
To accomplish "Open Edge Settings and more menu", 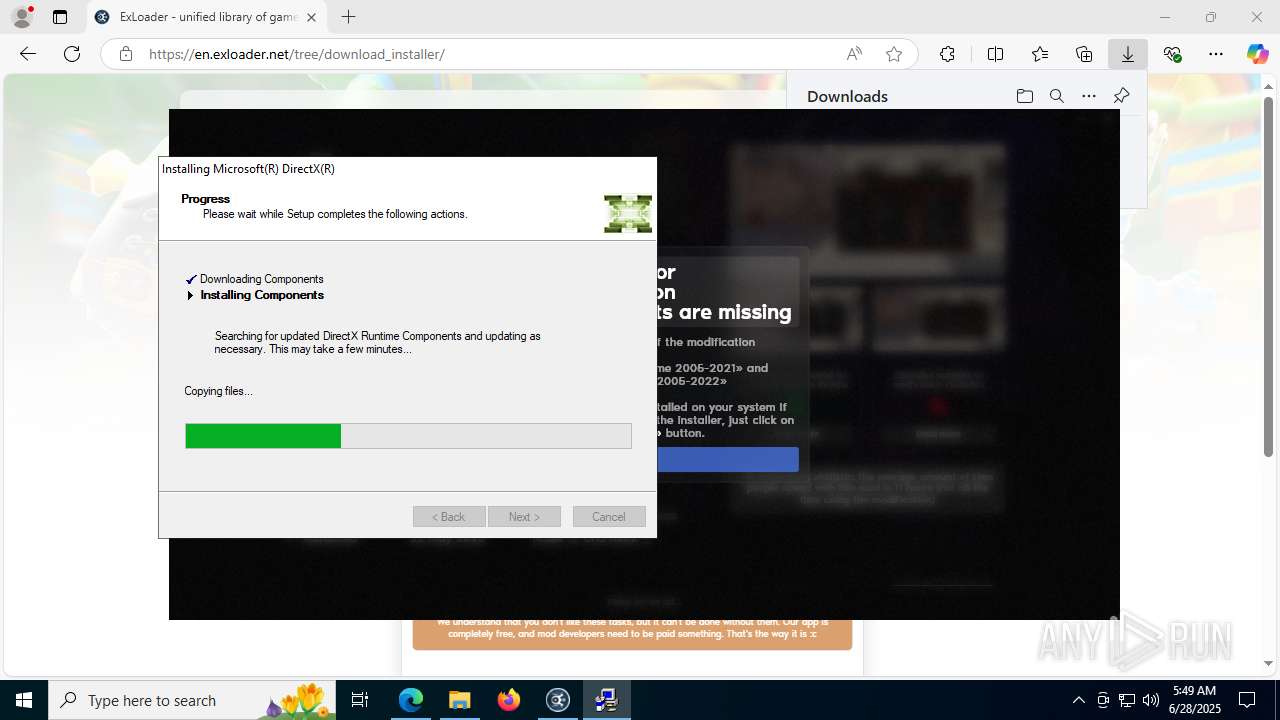I will click(1216, 54).
